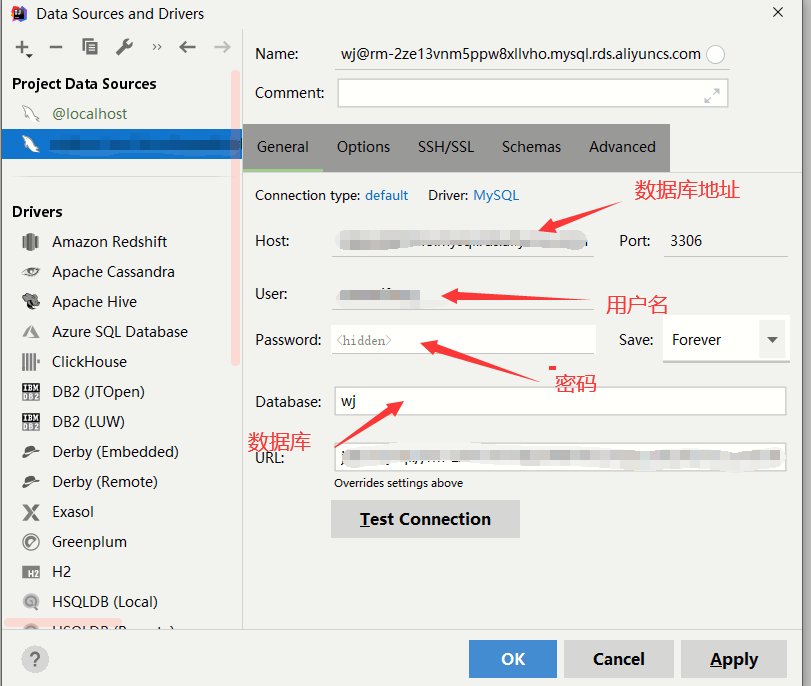Image resolution: width=811 pixels, height=686 pixels.
Task: Click the DB2 (JTOpen) IBM icon
Action: click(x=31, y=392)
